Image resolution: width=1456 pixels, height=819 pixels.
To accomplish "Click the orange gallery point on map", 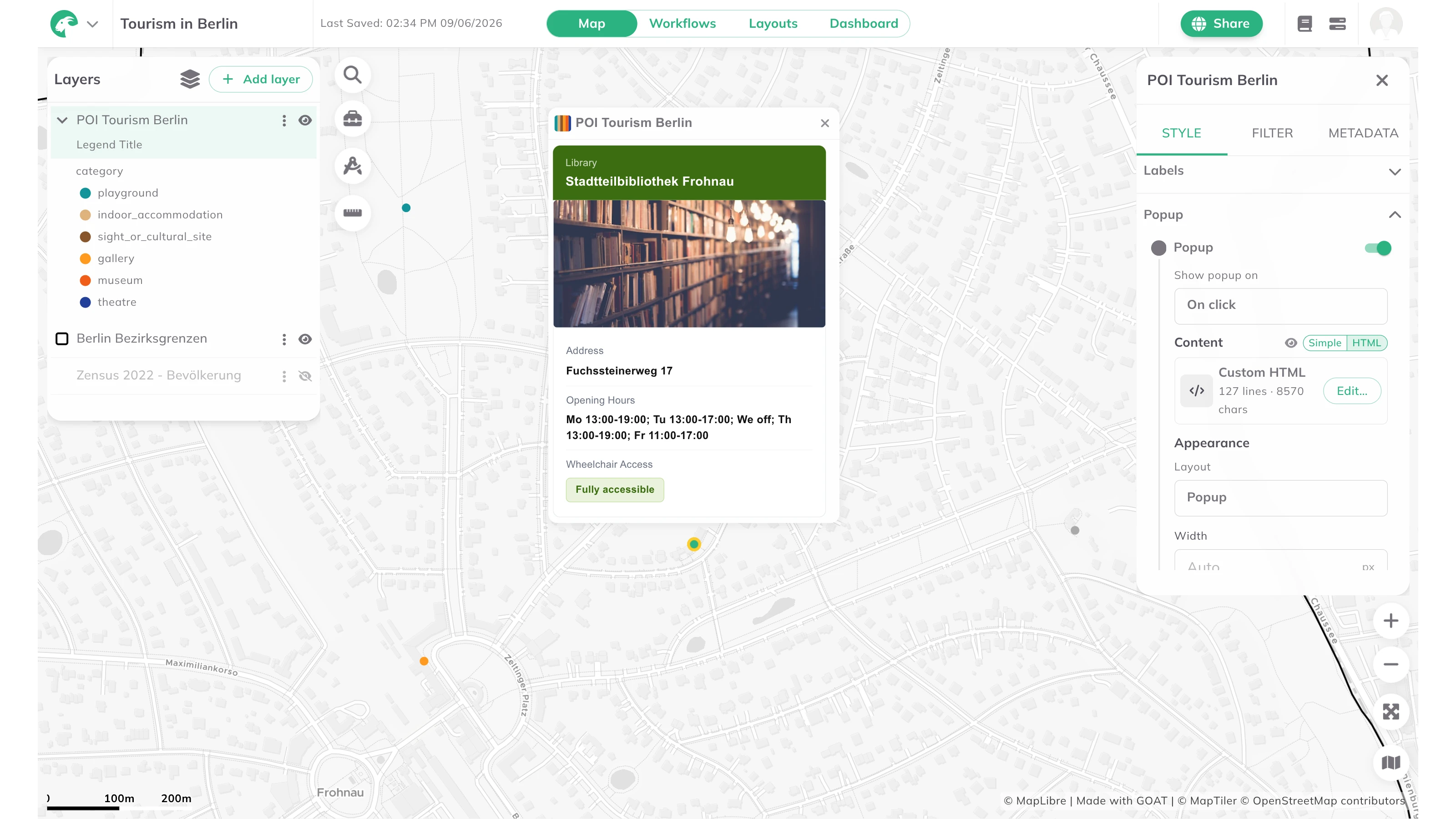I will (424, 661).
